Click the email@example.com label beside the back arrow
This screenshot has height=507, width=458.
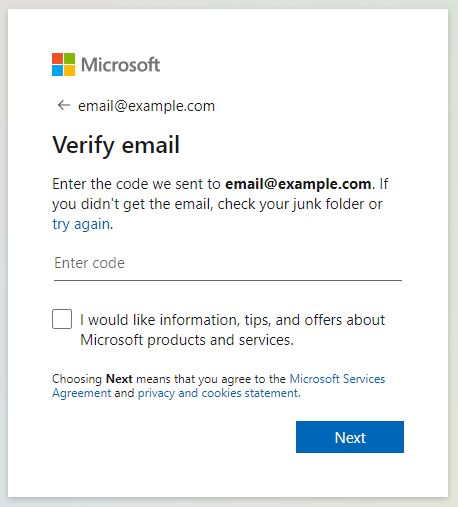coord(146,106)
